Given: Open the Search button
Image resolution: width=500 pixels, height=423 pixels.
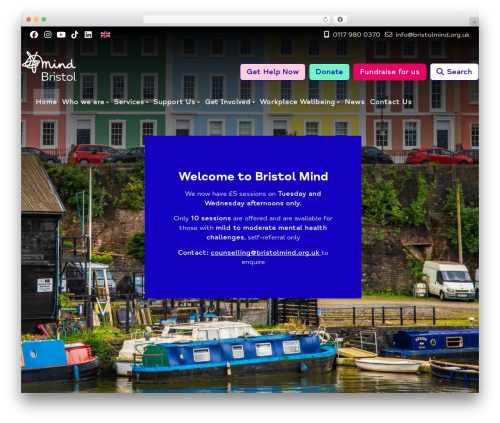Looking at the screenshot, I should pos(454,72).
